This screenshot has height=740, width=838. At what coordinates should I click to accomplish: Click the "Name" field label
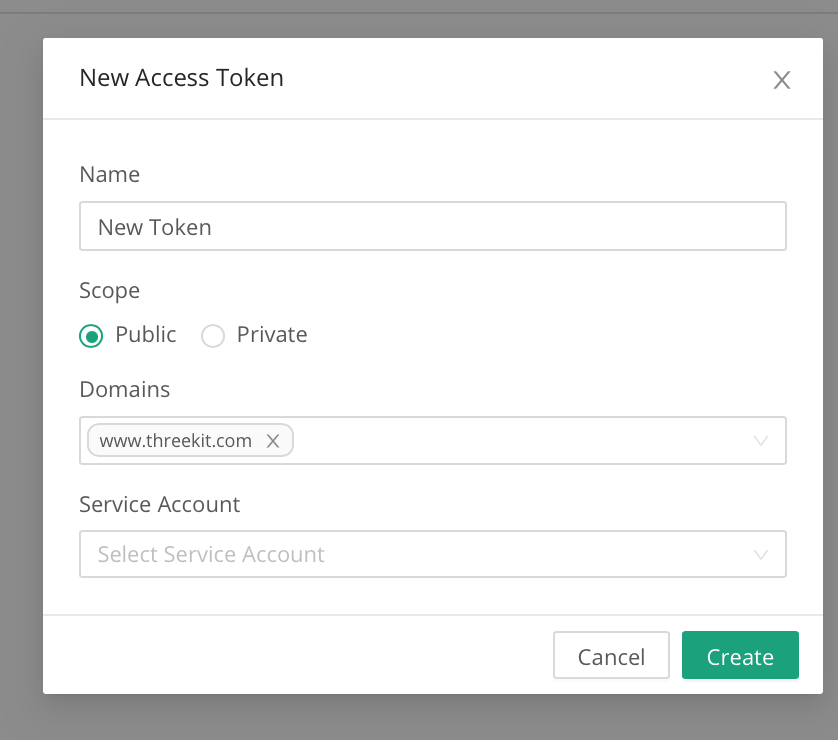pos(109,174)
